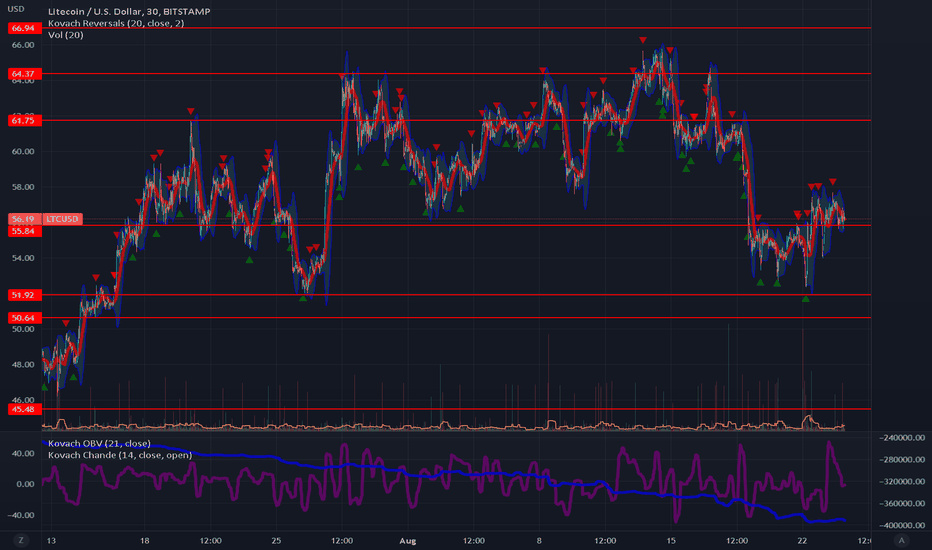Click the Z button on the time axis
This screenshot has height=550, width=932.
pos(21,540)
